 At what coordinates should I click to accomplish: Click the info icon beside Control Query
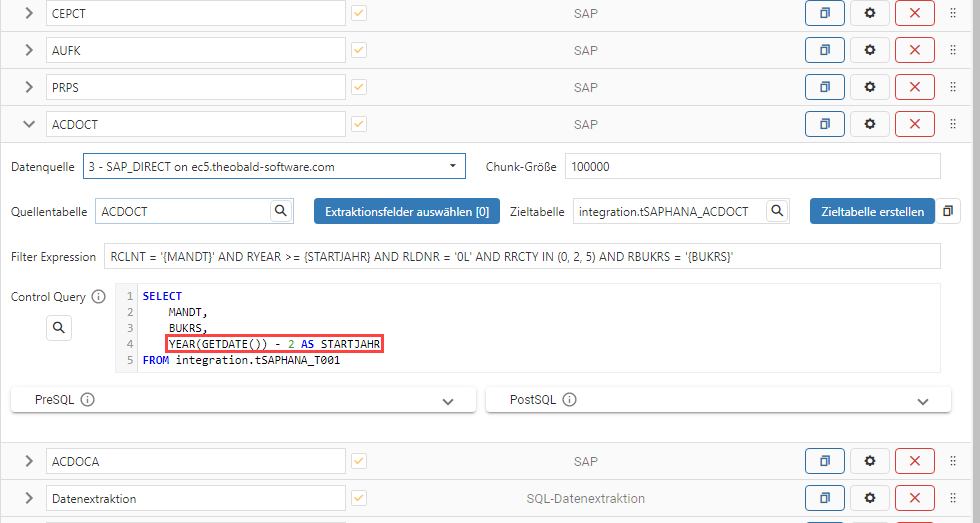(x=98, y=297)
